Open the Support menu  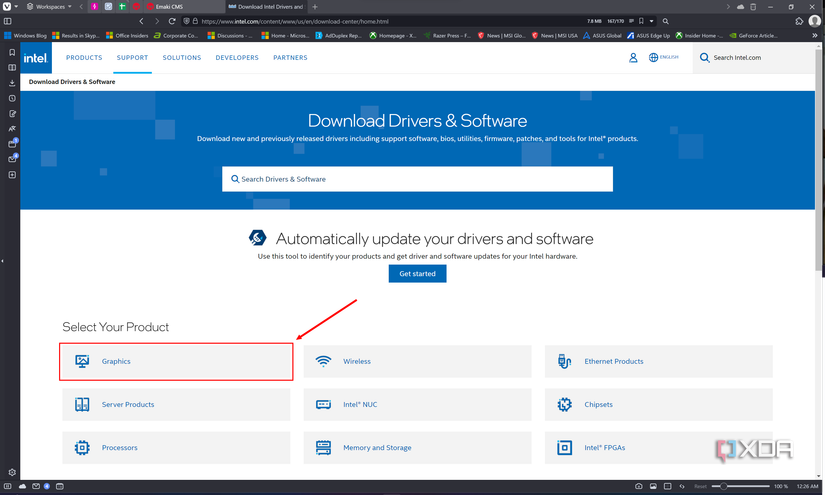pyautogui.click(x=133, y=57)
